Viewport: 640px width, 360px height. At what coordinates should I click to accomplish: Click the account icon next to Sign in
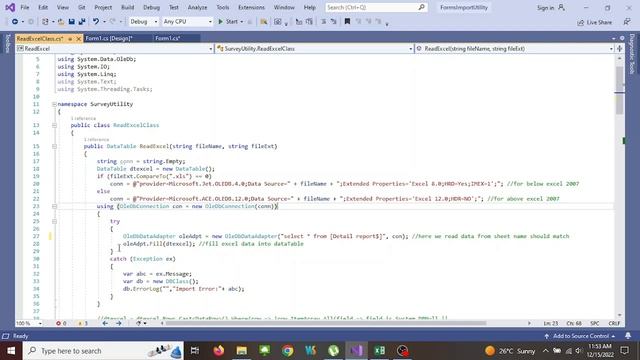562,7
